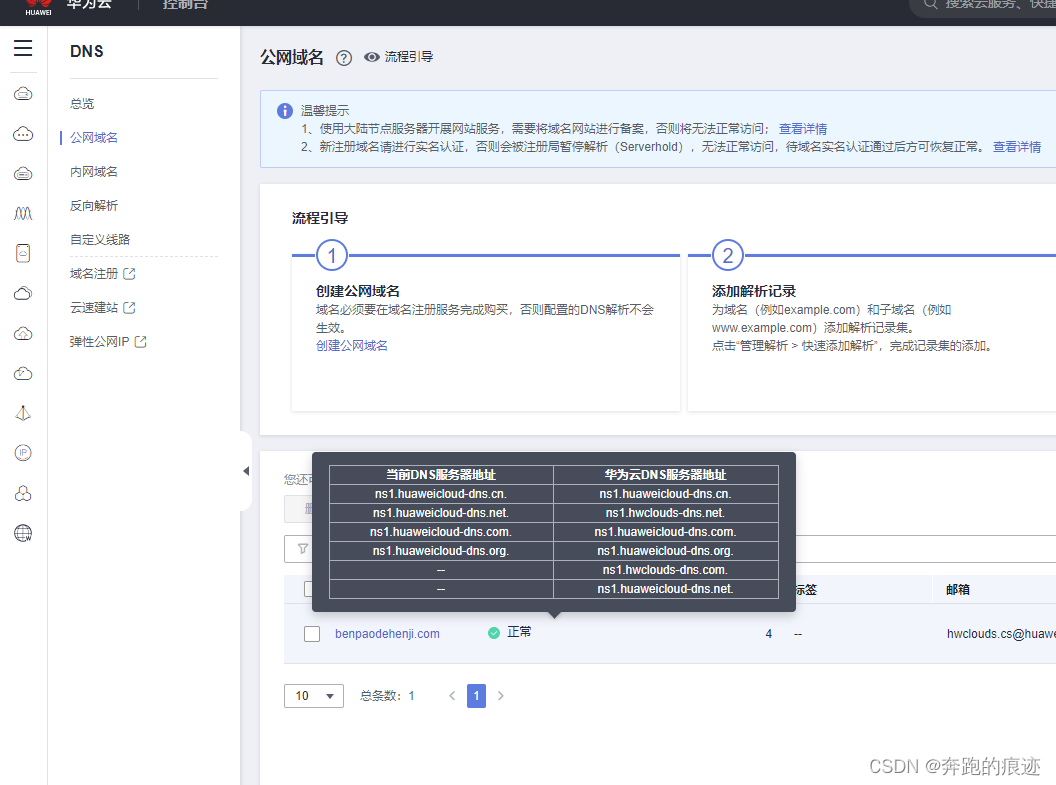Click the search magnifier icon in top bar
Screen dimensions: 1056x785
coord(930,4)
